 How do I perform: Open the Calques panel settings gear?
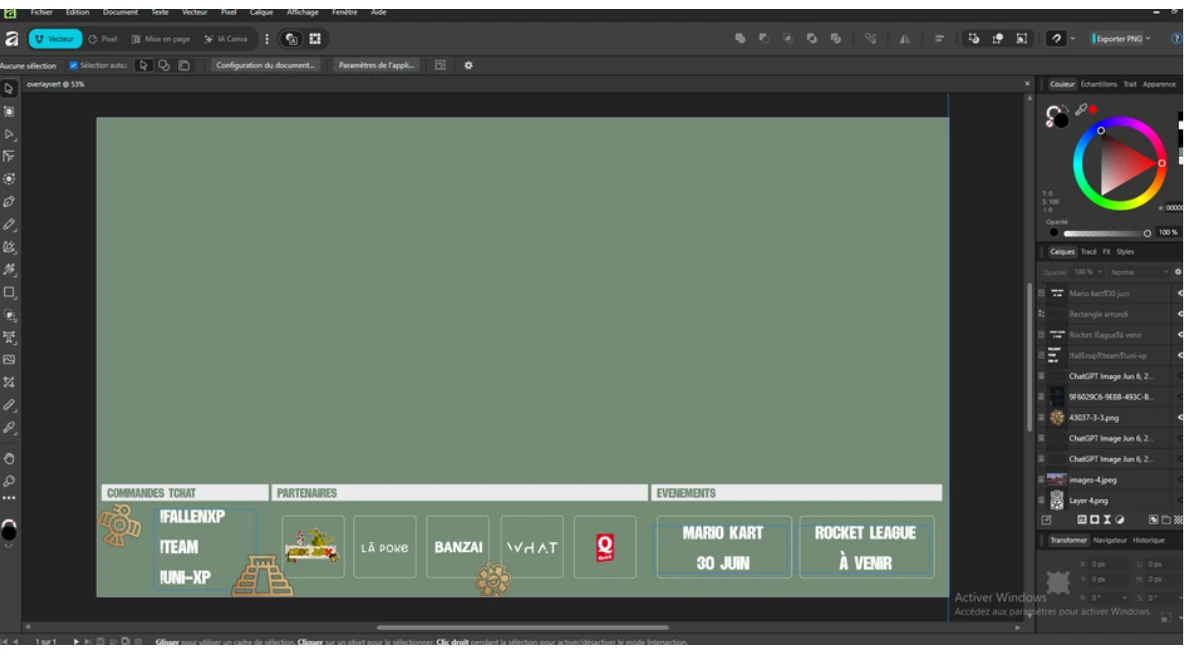pyautogui.click(x=1178, y=272)
